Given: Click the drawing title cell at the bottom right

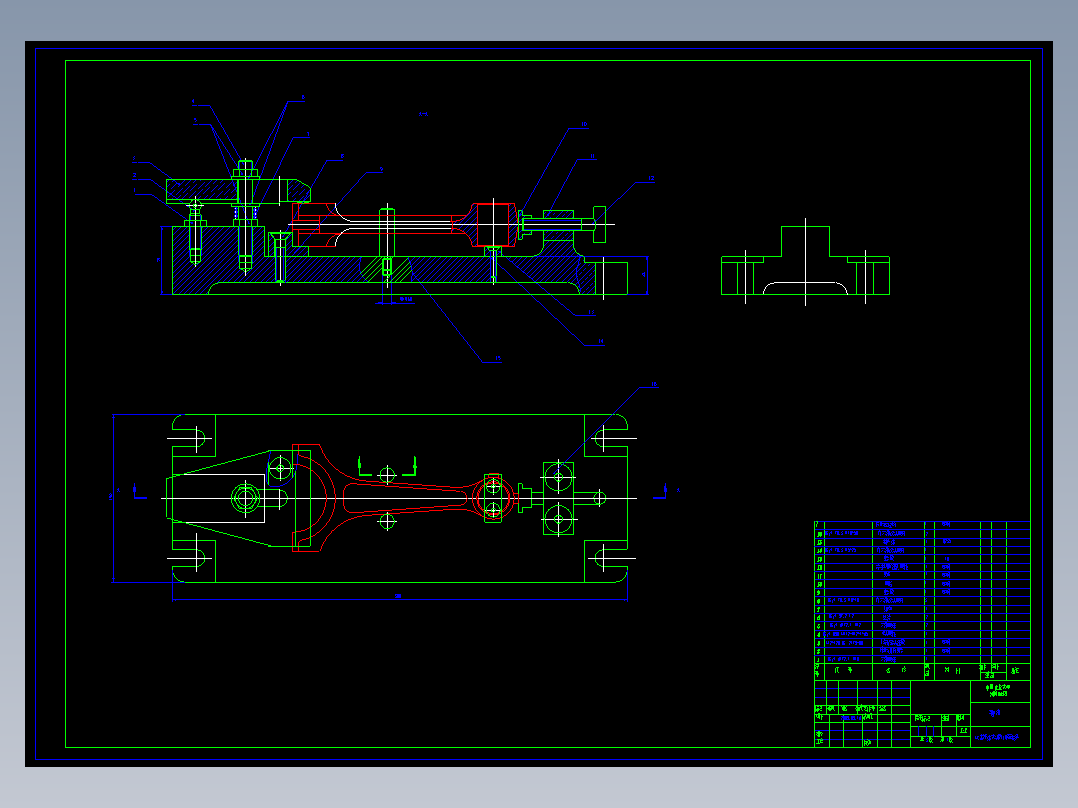Looking at the screenshot, I should (x=1000, y=737).
